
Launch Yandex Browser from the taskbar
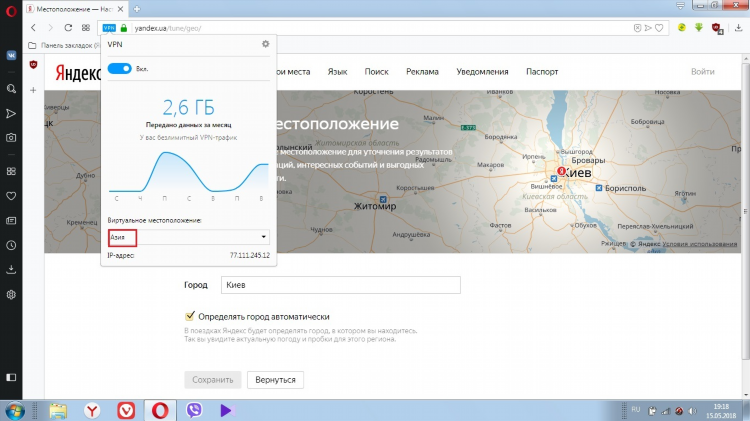point(92,411)
